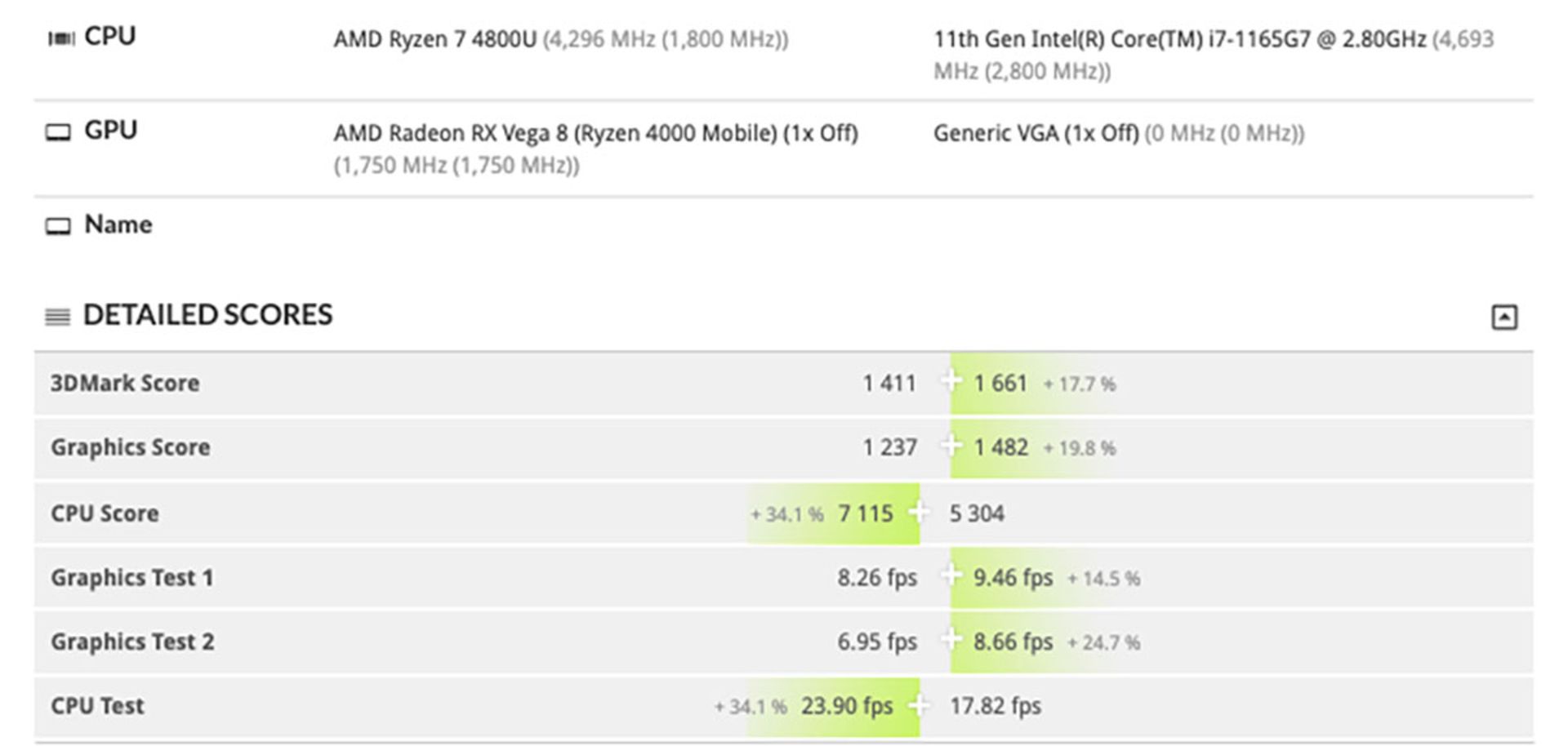Click the CPU chip icon
The width and height of the screenshot is (1568, 746).
tap(61, 38)
